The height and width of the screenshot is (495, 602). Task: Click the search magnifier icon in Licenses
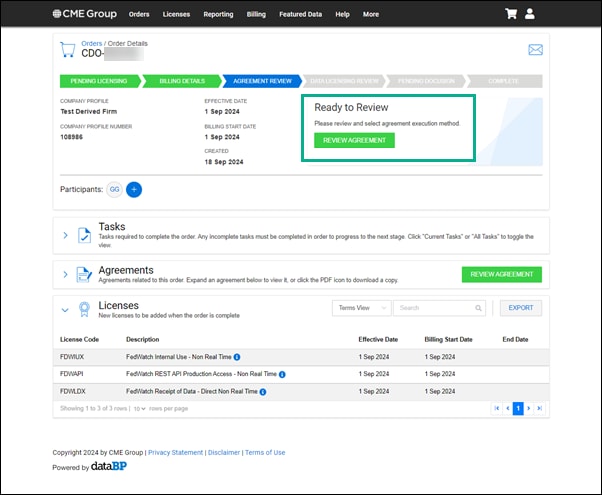[x=478, y=308]
